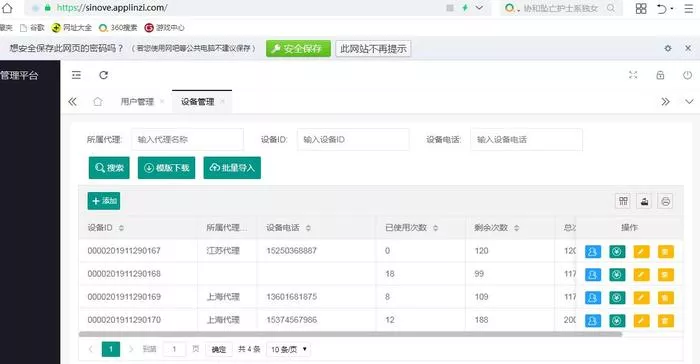Click yellow edit icon for 0000201911290167
Screen dimensions: 700x364
[641, 252]
